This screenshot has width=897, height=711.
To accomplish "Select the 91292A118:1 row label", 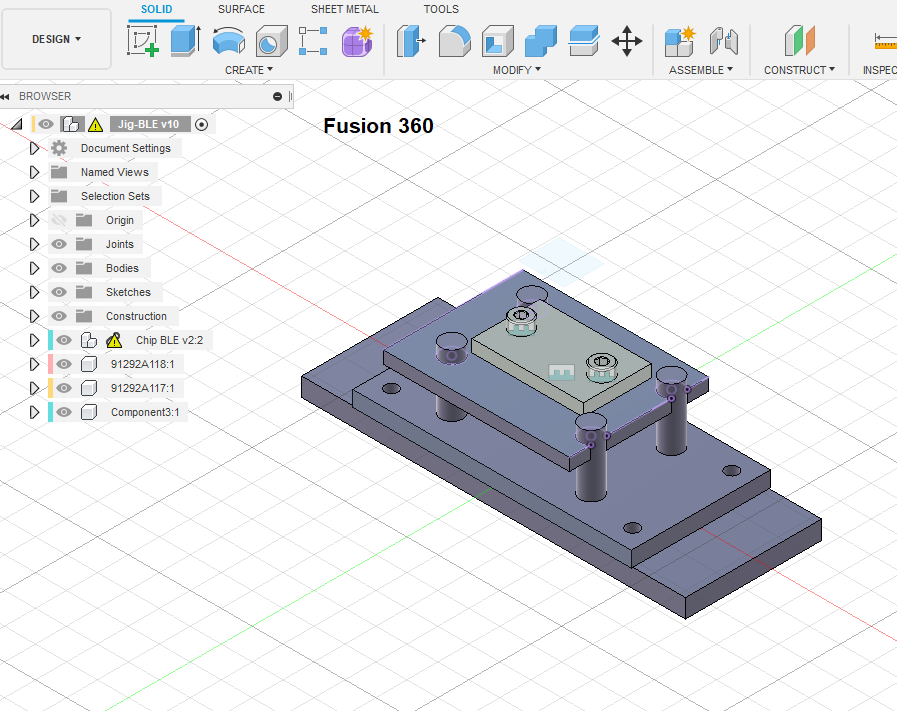I will [142, 364].
